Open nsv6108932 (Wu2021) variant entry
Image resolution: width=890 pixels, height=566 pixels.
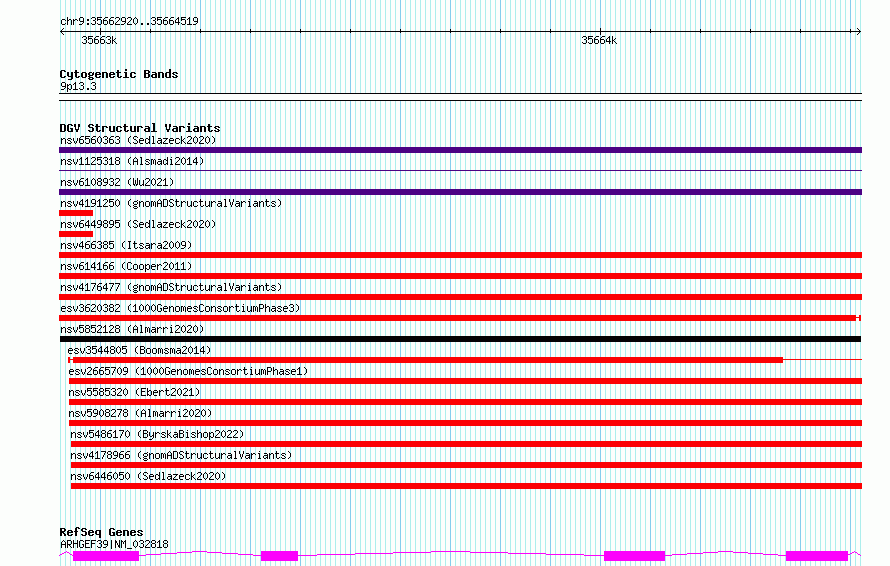tap(117, 182)
